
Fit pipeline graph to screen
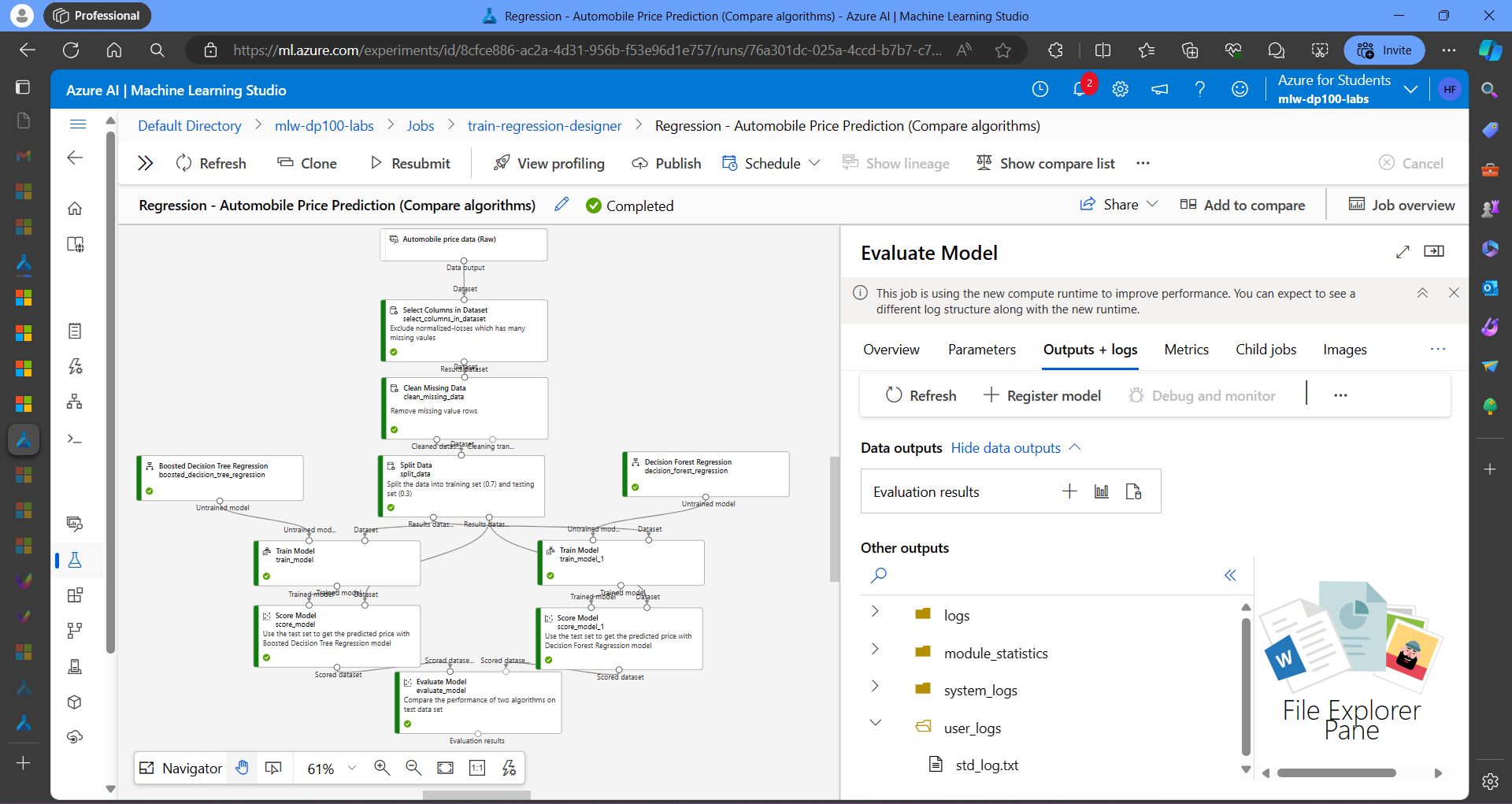(x=446, y=768)
